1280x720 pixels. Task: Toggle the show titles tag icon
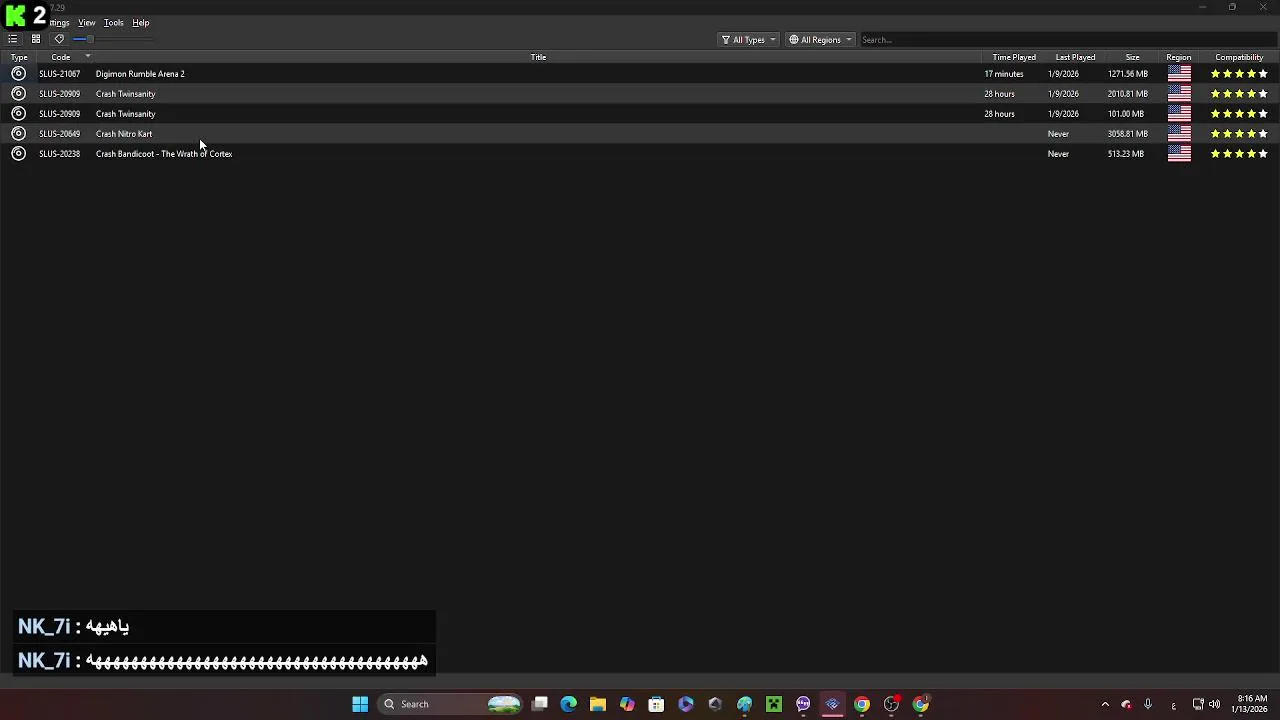59,39
